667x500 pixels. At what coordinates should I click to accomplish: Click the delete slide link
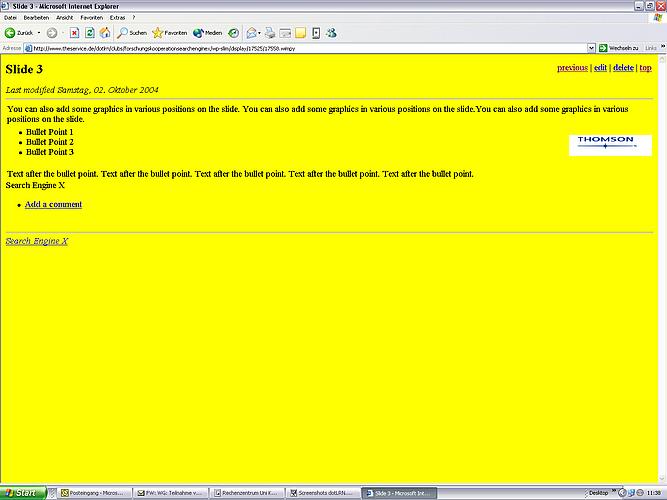(x=623, y=68)
